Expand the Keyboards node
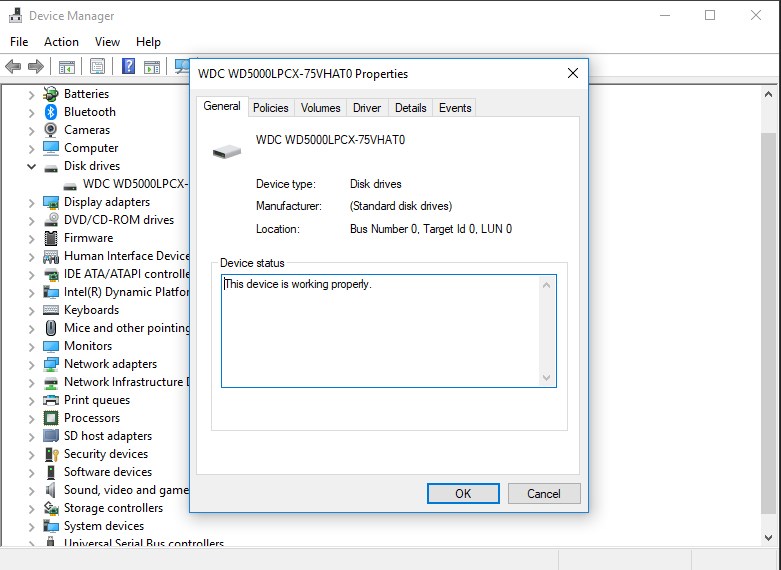 [x=31, y=311]
